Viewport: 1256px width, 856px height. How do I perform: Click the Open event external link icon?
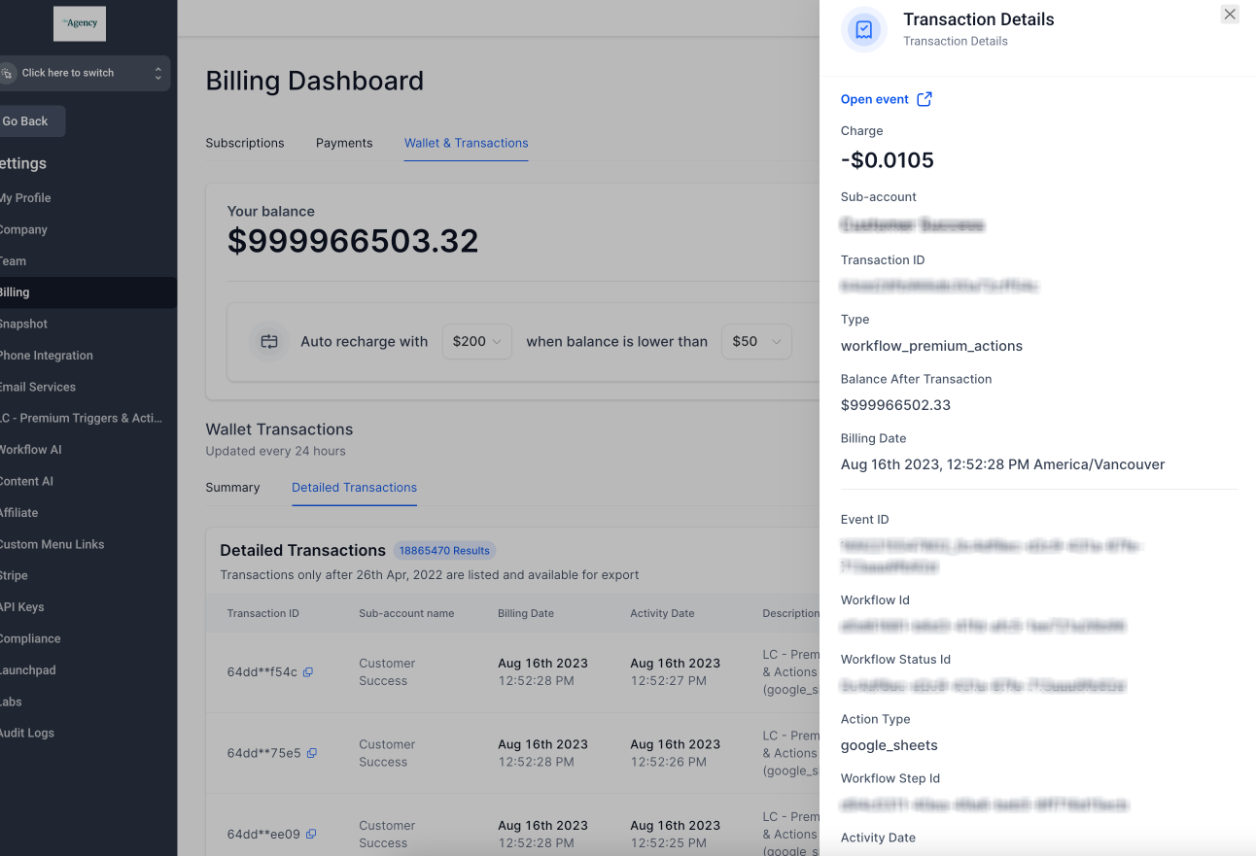[x=924, y=99]
